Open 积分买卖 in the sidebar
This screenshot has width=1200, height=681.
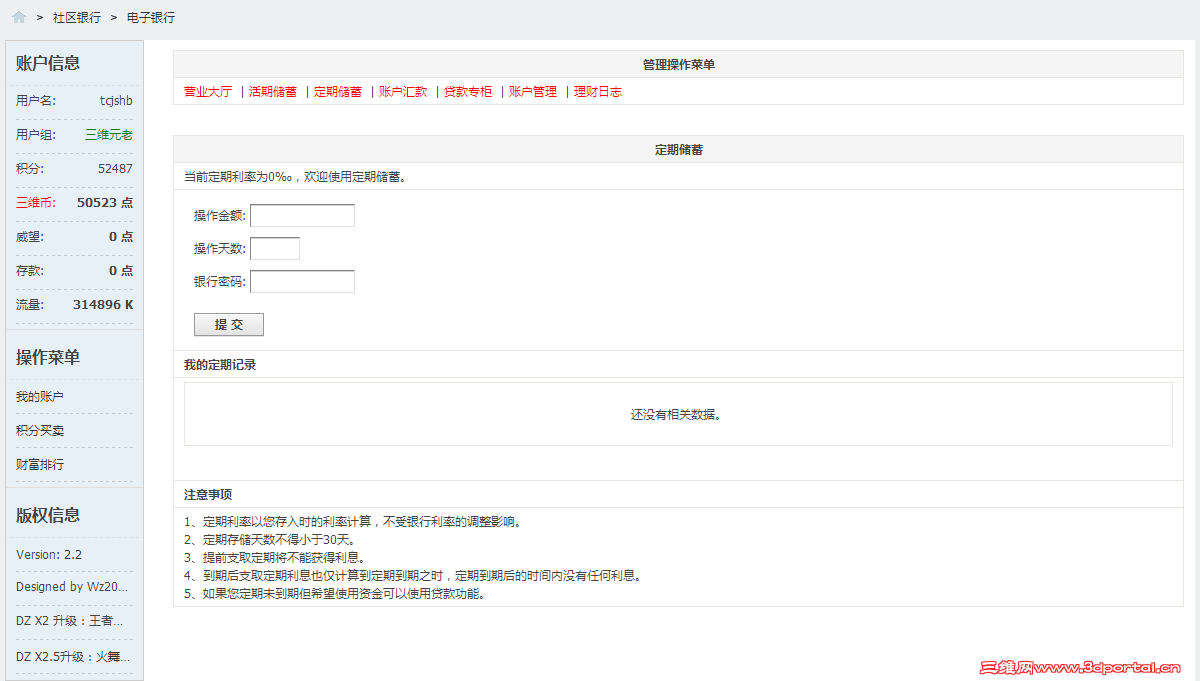coord(40,431)
